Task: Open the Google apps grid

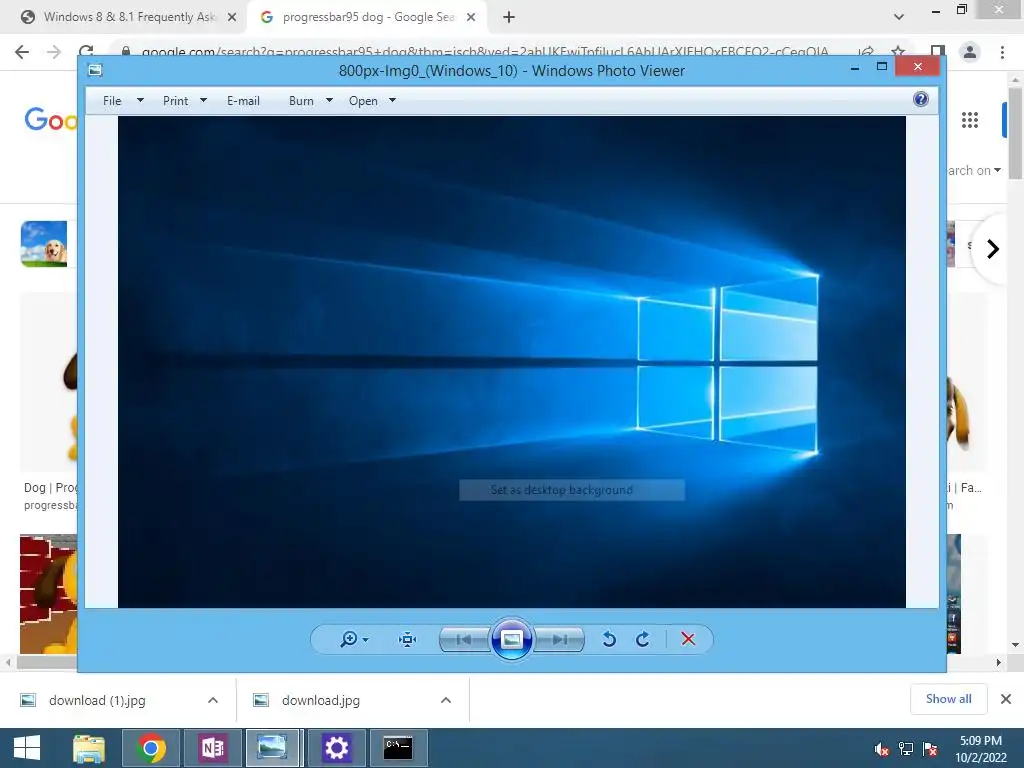Action: 970,120
